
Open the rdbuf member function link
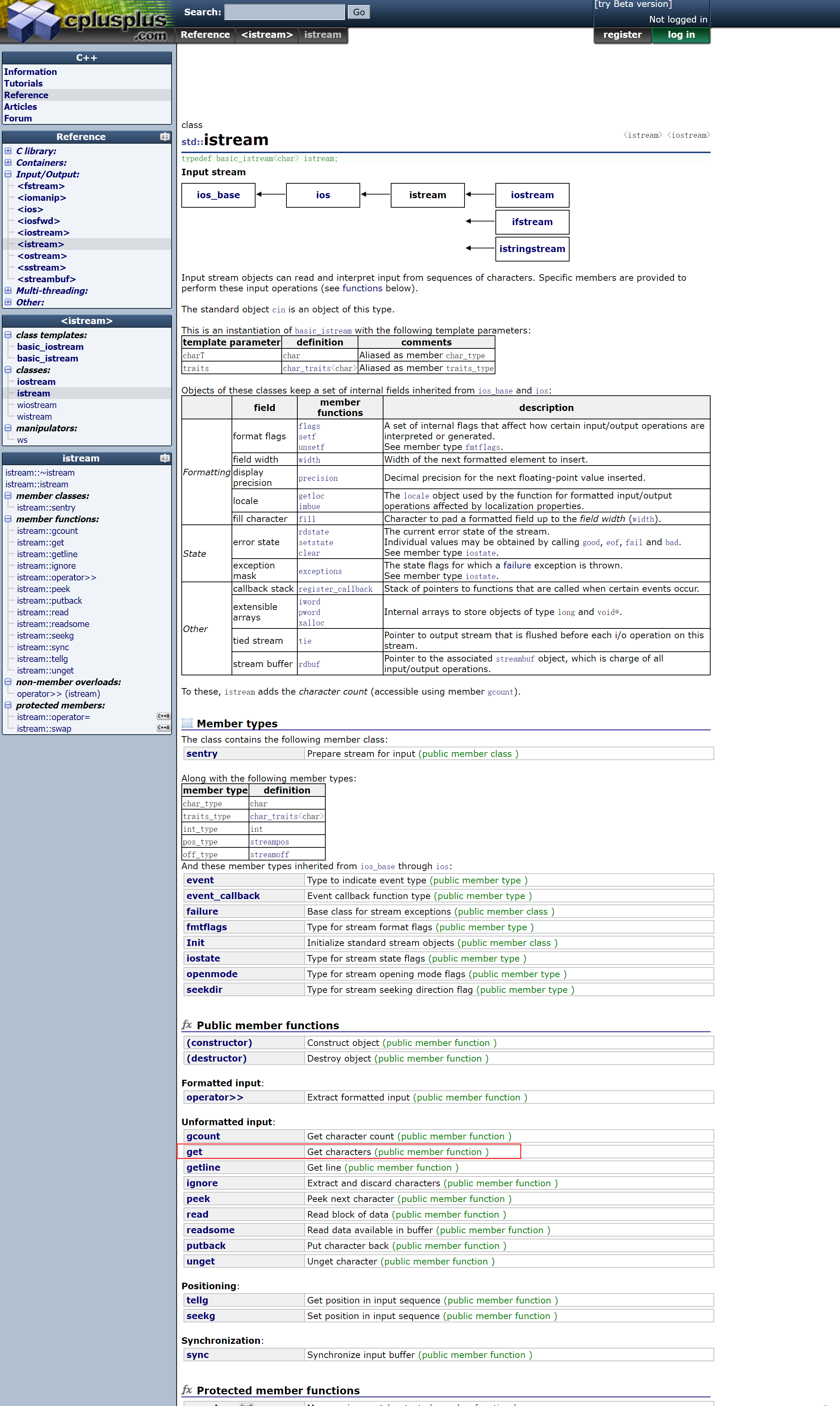click(x=309, y=664)
